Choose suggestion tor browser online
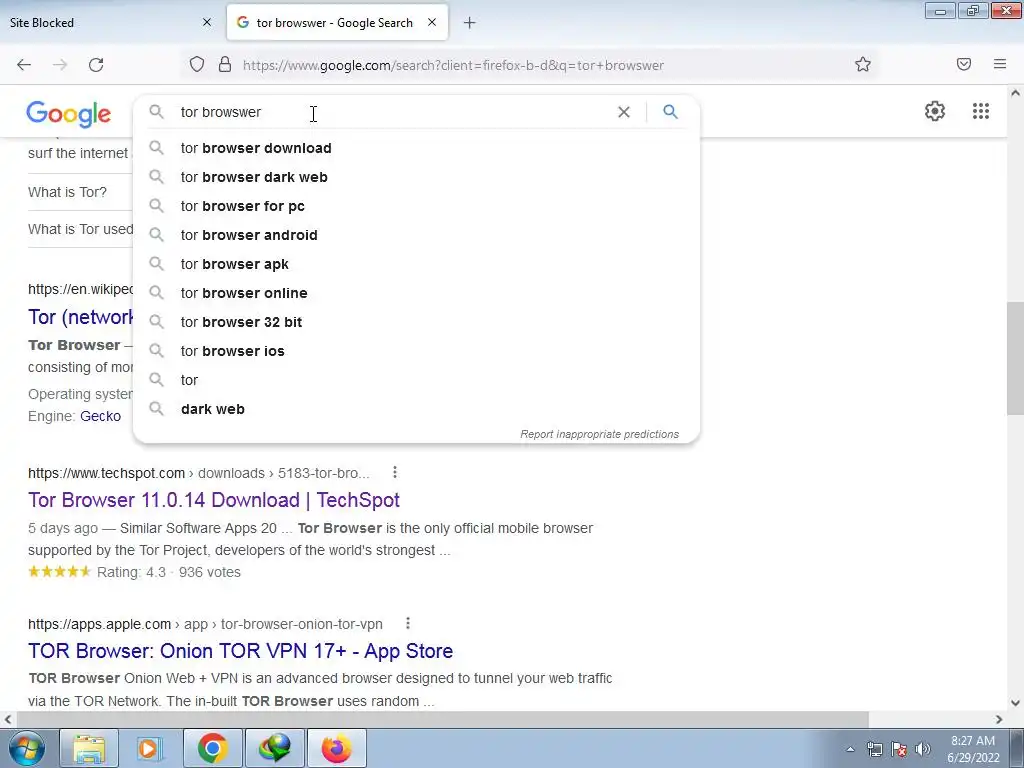The height and width of the screenshot is (768, 1024). click(416, 293)
